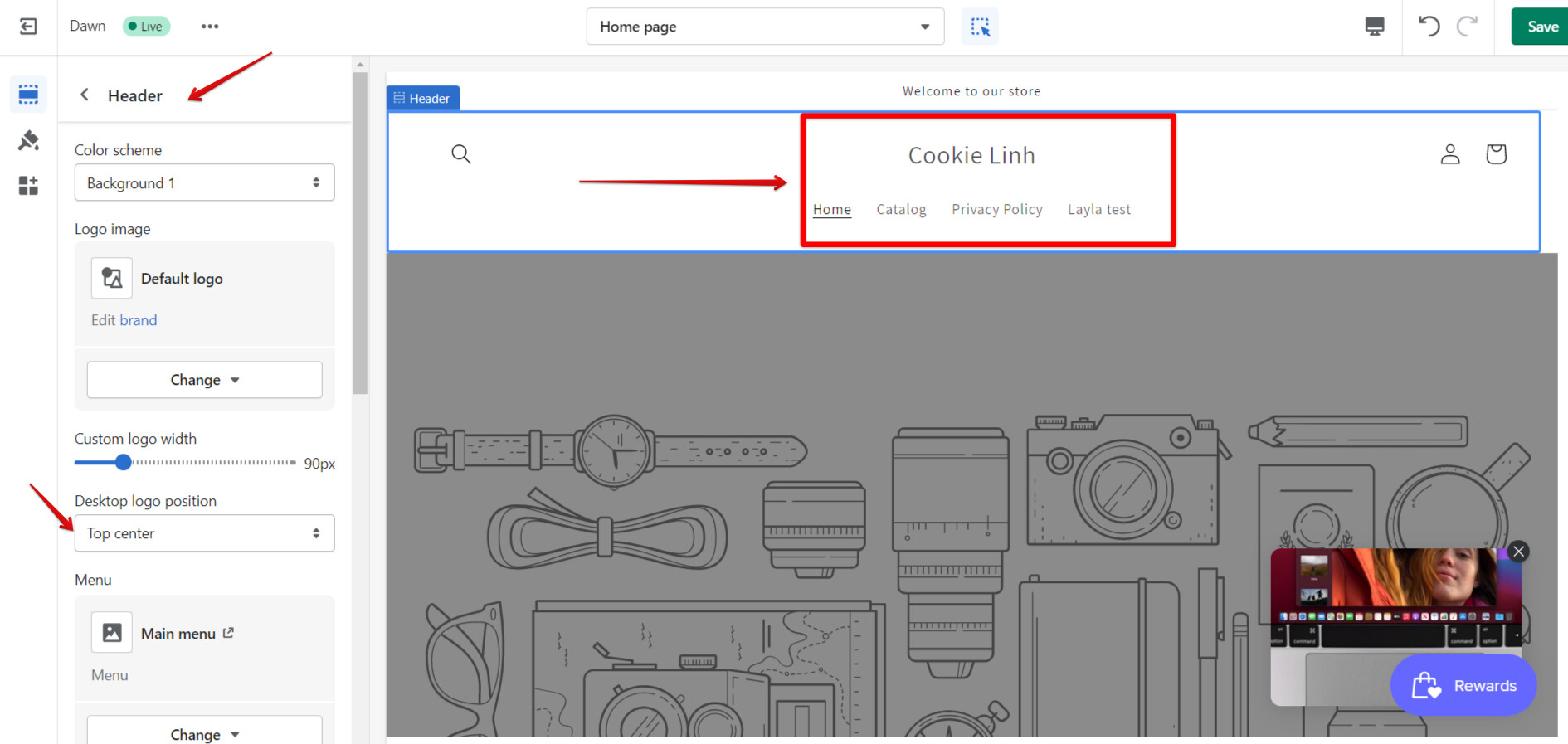Open the Privacy Policy menu link
Screen dimensions: 1568x744
click(996, 210)
